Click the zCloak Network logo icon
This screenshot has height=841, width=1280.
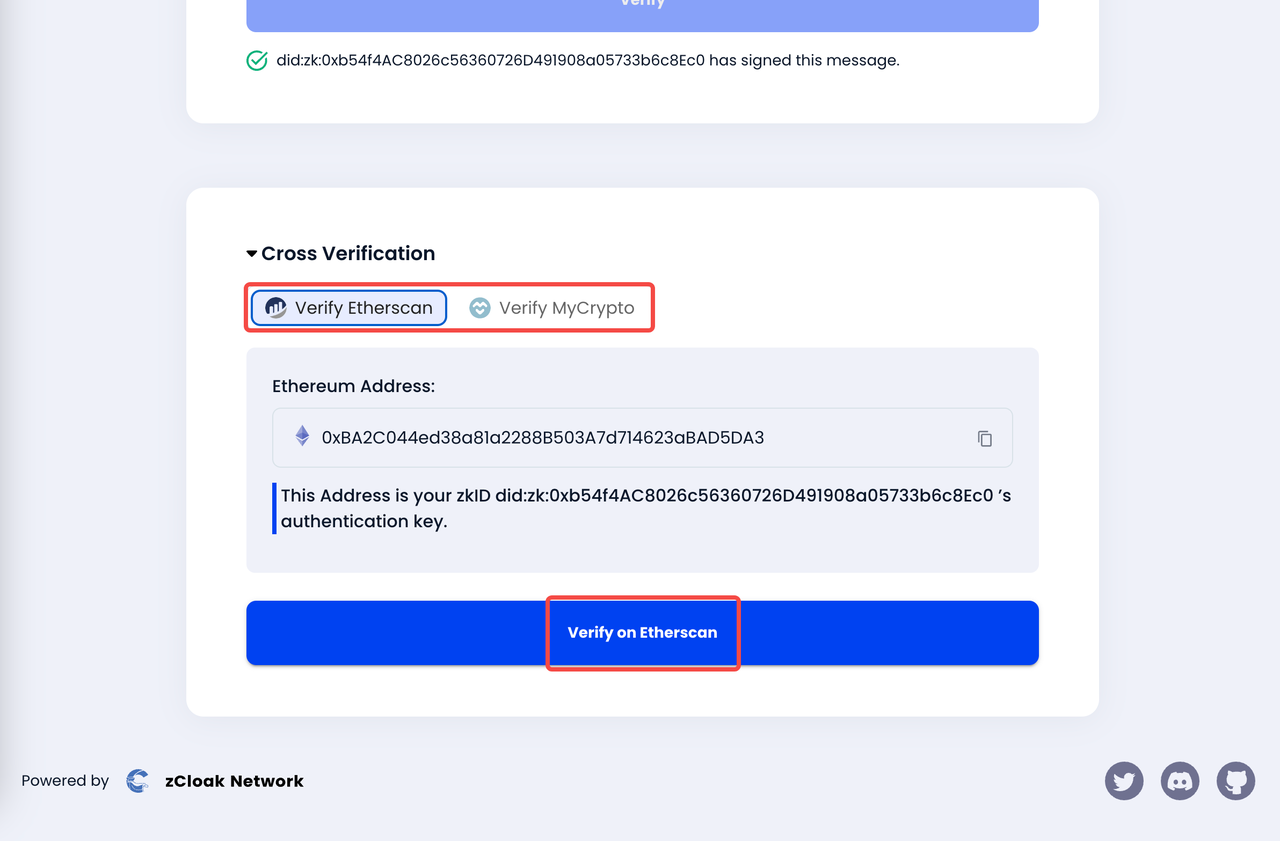pyautogui.click(x=138, y=781)
